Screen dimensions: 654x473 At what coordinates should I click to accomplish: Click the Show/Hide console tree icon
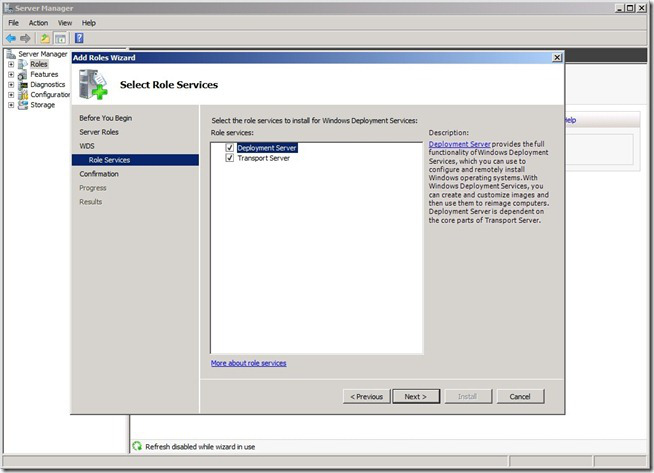coord(60,38)
